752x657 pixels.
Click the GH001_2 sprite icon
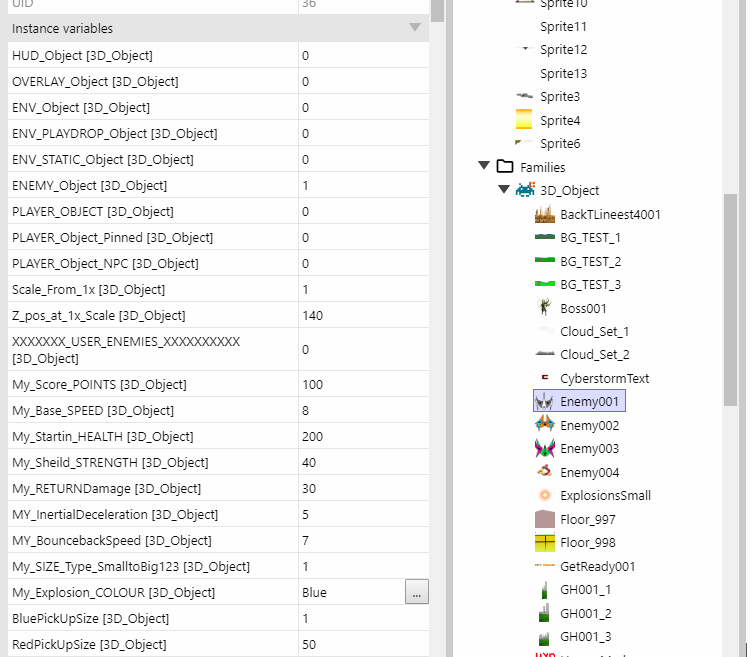click(544, 613)
